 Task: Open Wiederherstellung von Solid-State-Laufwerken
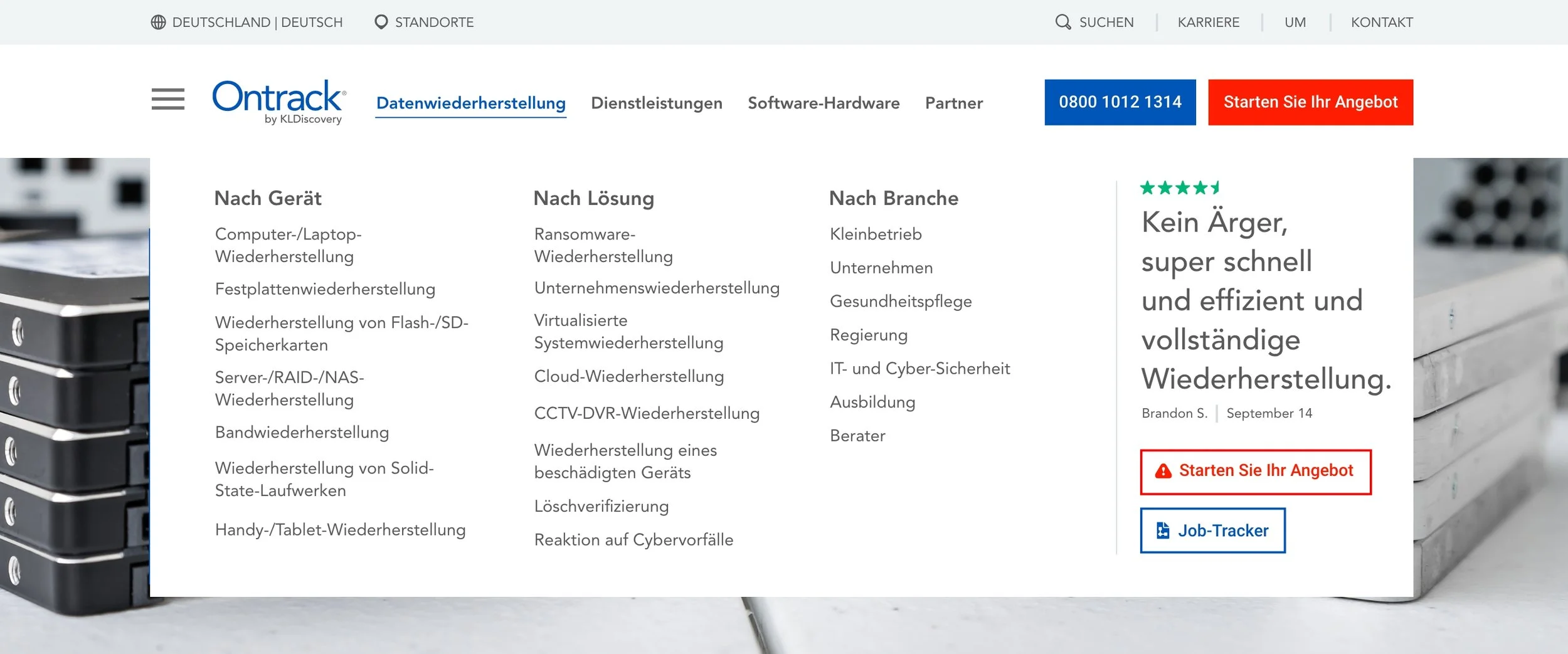324,479
